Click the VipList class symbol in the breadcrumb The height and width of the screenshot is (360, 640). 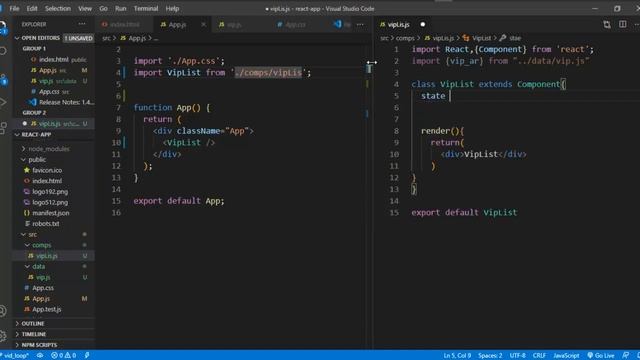477,38
